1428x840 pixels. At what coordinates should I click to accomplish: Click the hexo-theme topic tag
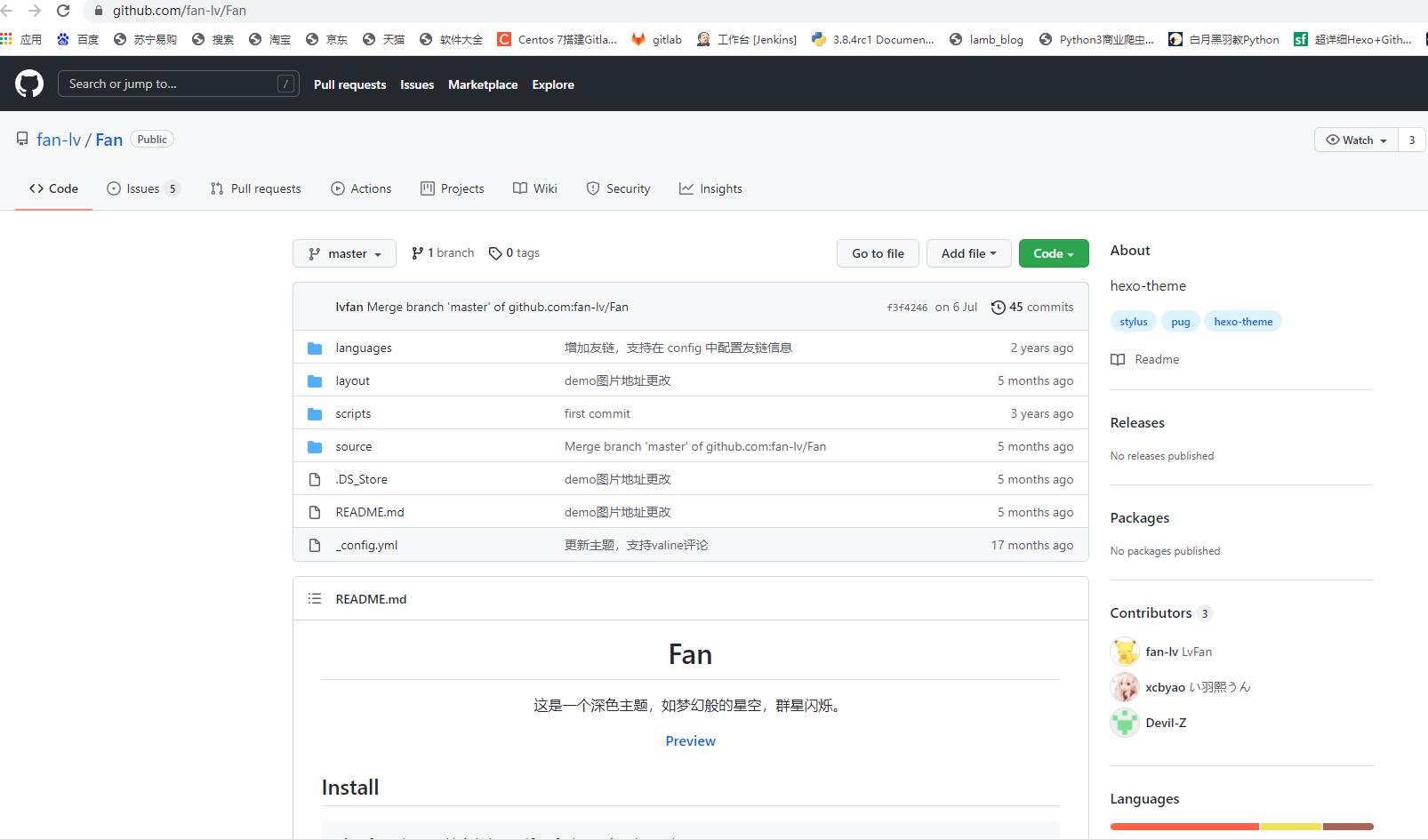pos(1243,322)
